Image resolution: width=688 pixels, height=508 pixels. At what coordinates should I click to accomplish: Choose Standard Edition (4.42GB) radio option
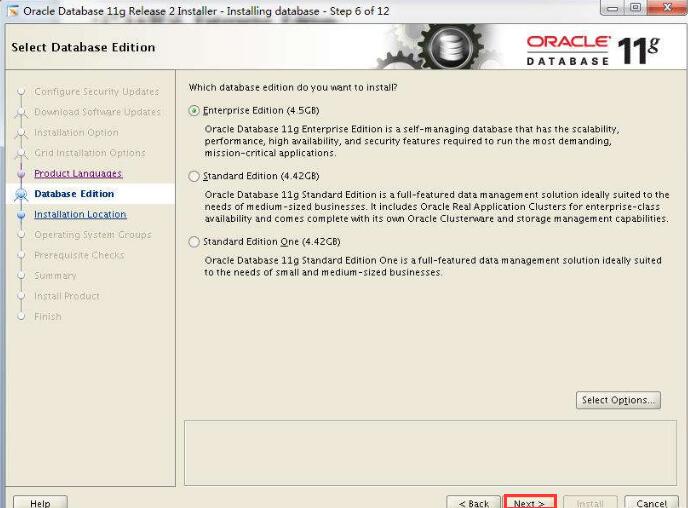194,176
